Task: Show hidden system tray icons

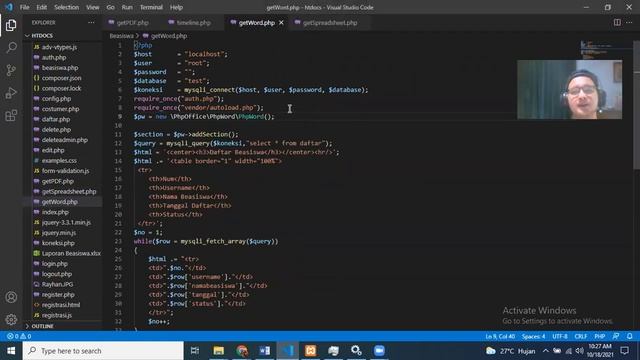Action: pos(545,351)
